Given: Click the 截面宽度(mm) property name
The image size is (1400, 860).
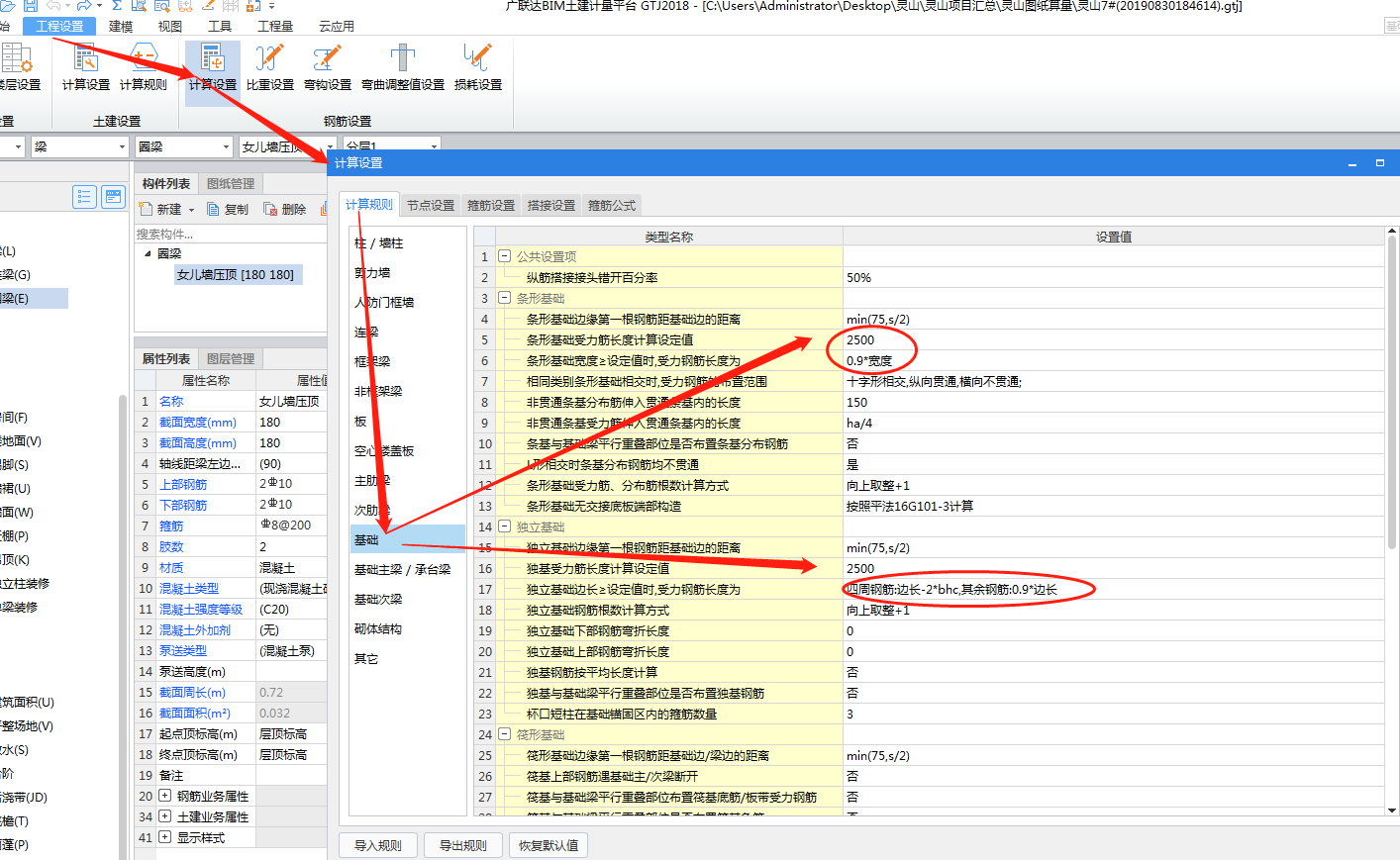Looking at the screenshot, I should 198,423.
